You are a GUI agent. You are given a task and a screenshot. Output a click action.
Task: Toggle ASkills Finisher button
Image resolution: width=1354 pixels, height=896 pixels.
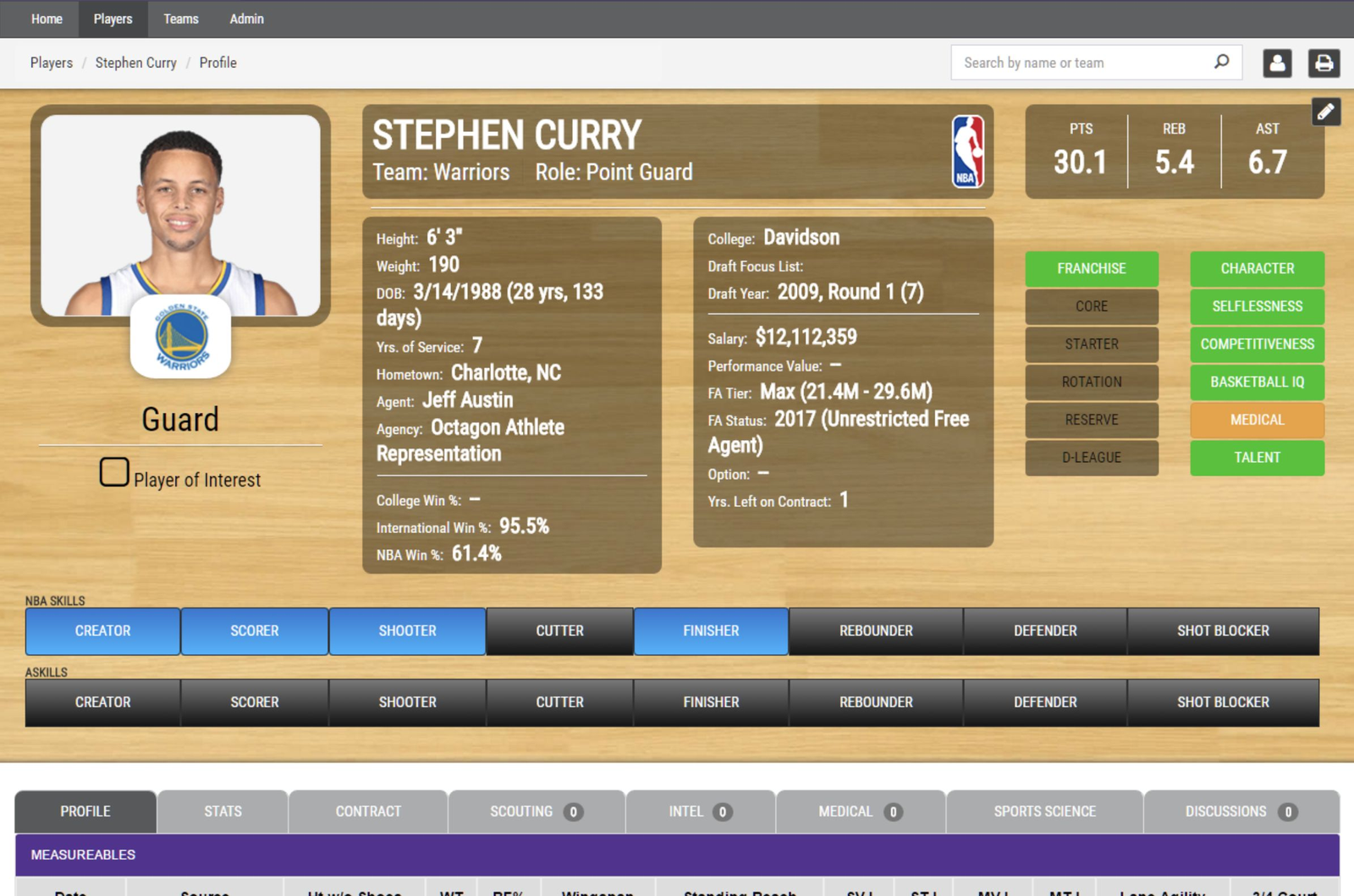click(711, 702)
